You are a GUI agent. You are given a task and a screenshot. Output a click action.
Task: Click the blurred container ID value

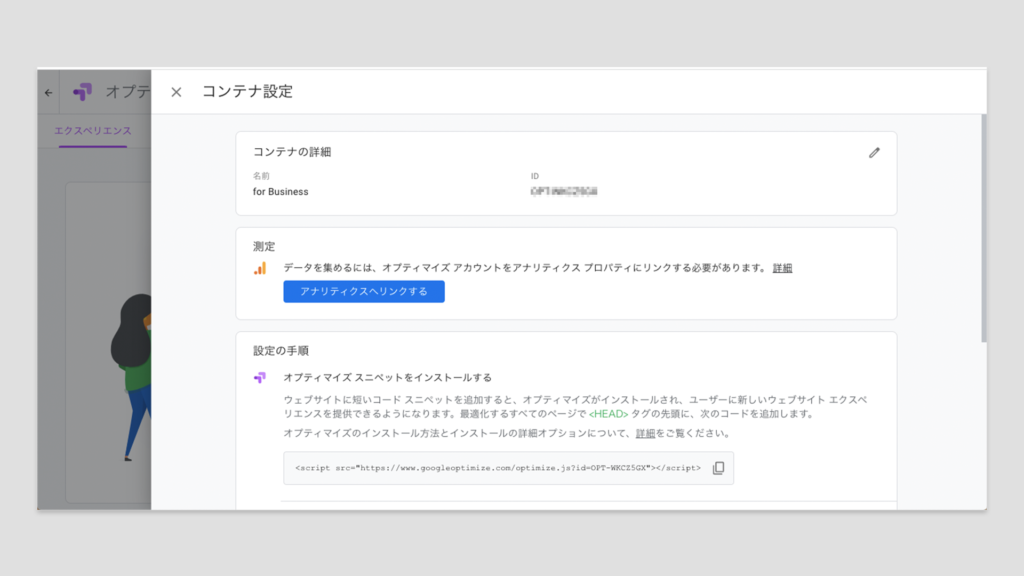(x=564, y=191)
